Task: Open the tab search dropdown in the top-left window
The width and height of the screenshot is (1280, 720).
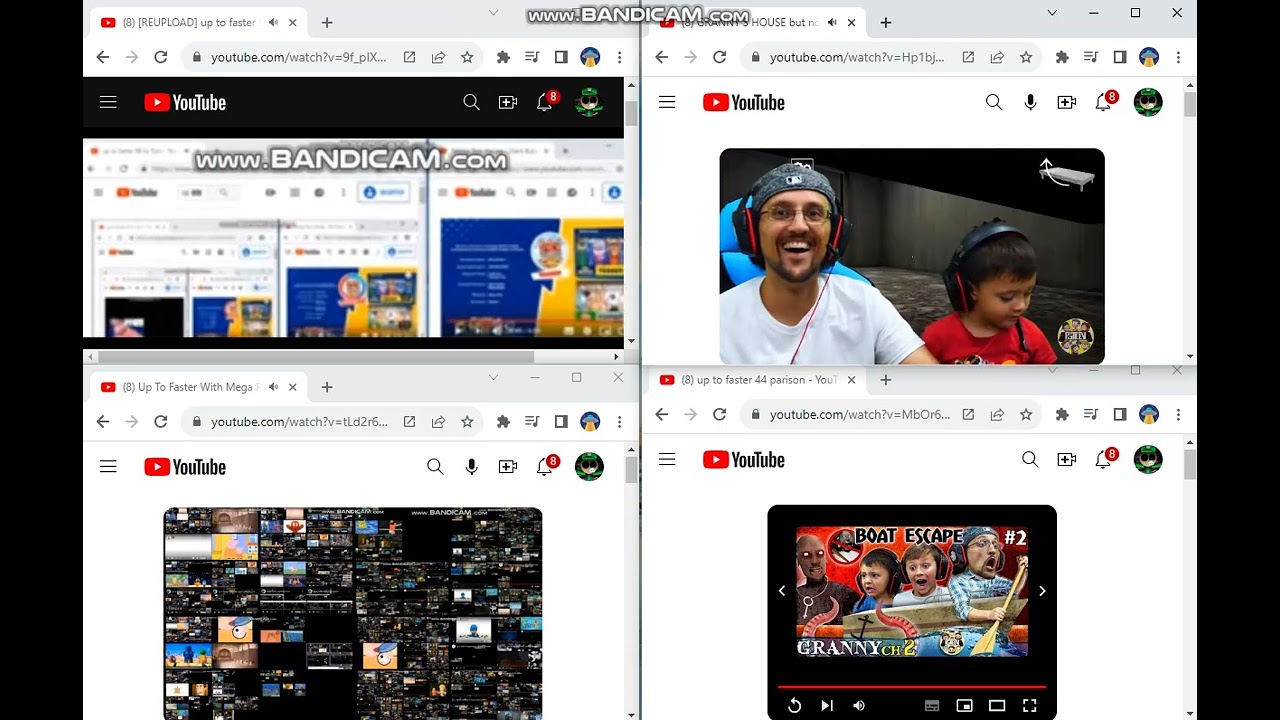Action: [x=493, y=13]
